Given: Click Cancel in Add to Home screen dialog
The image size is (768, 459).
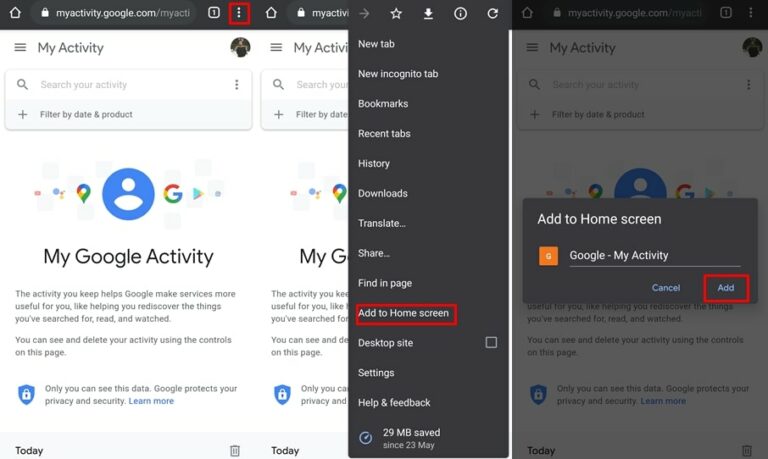Looking at the screenshot, I should click(x=666, y=288).
